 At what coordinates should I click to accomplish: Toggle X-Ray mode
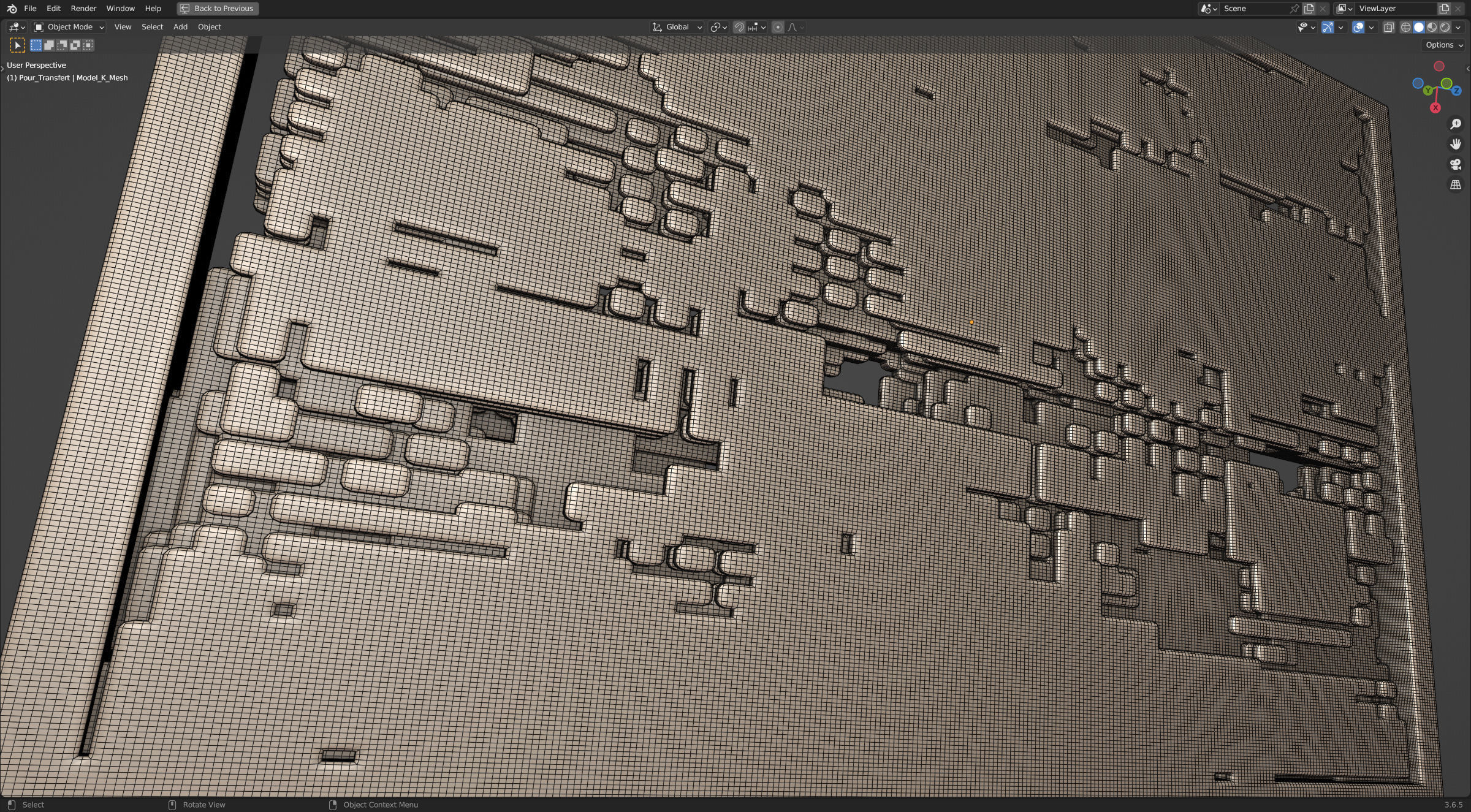pos(1389,27)
